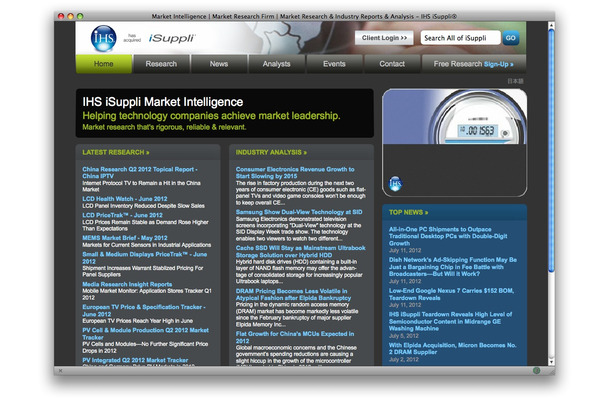
Task: Open the INDUSTRY ANALYSIS heading link
Action: (271, 152)
